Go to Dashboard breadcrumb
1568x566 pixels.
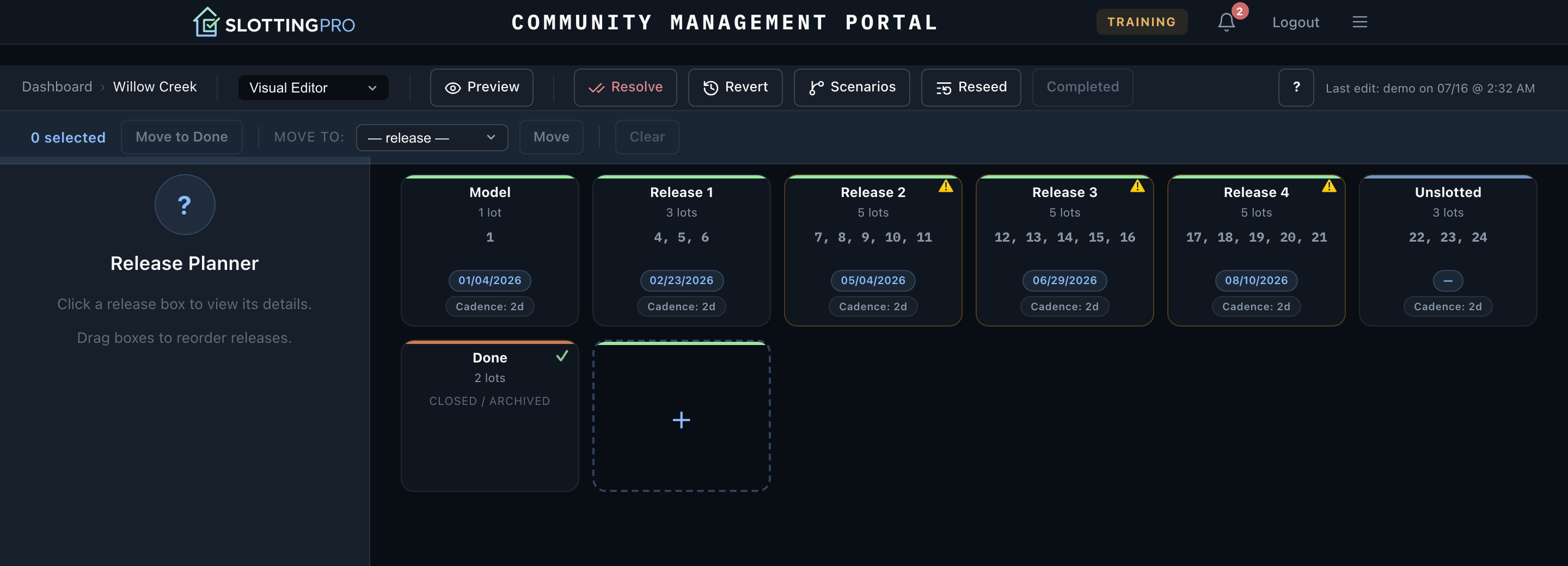click(57, 87)
